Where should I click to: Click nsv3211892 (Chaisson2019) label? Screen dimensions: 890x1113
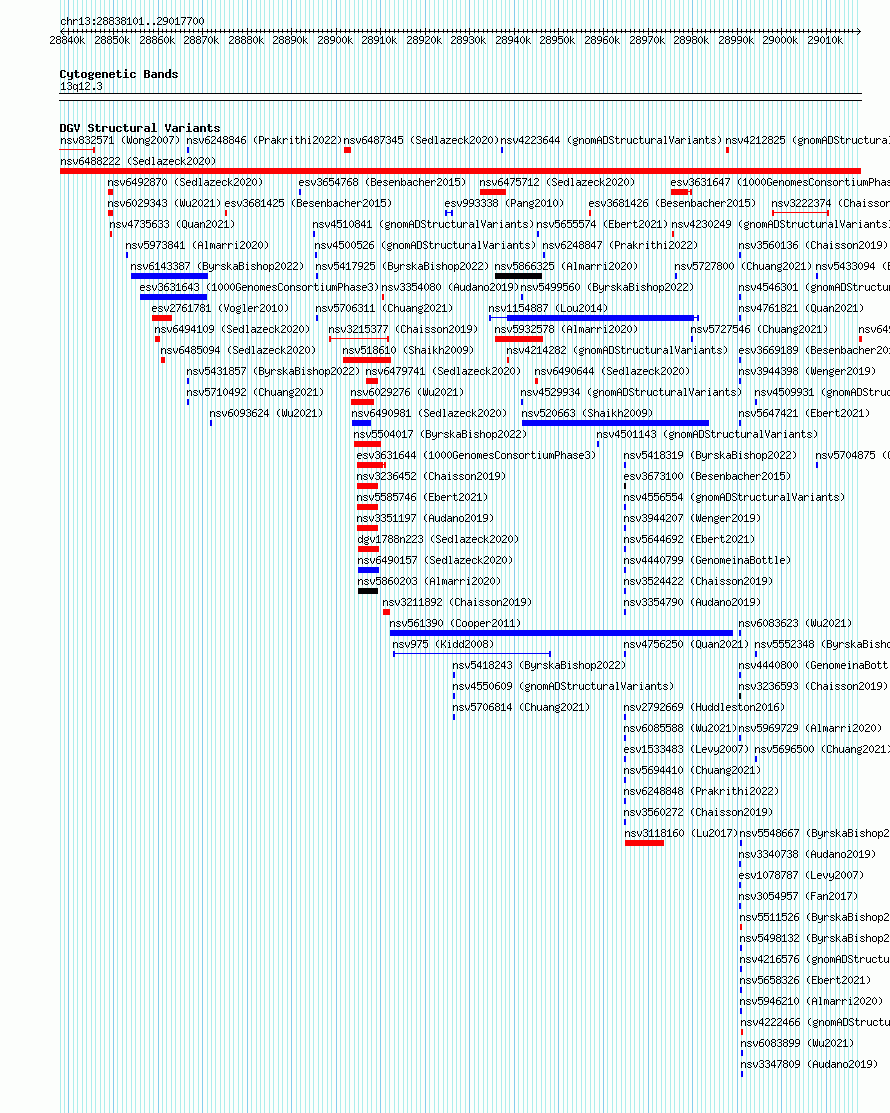pyautogui.click(x=457, y=602)
